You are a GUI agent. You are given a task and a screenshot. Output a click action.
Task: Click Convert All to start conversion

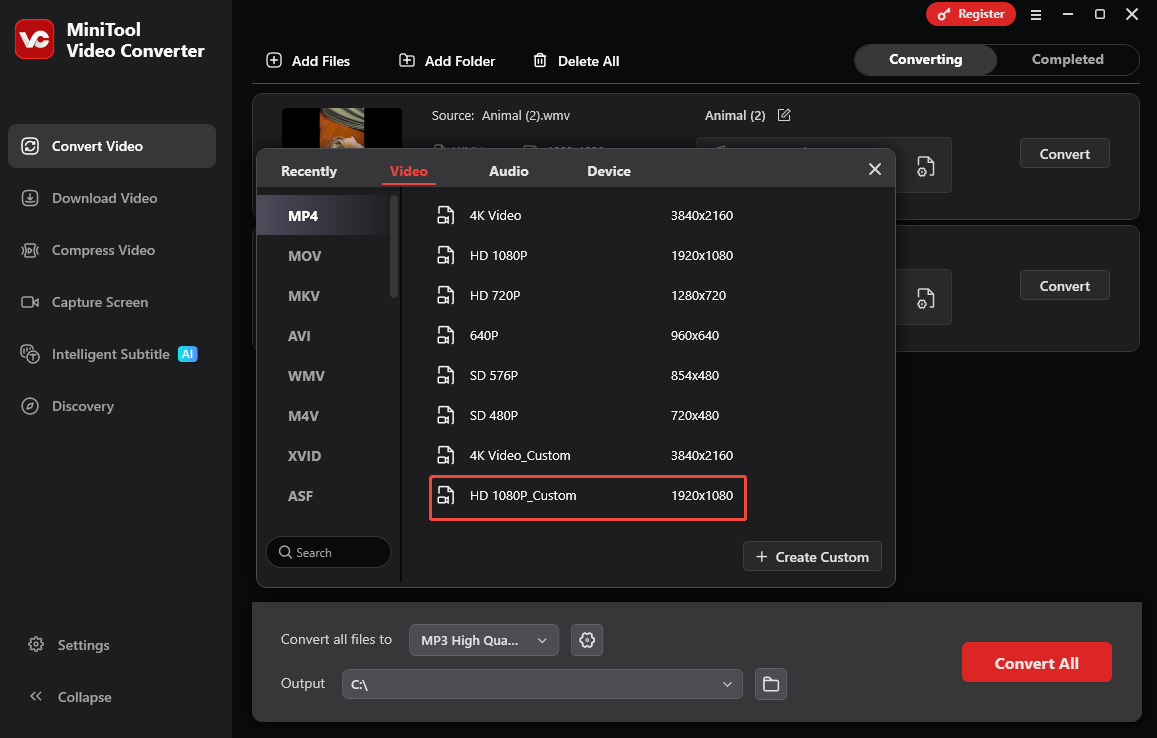(x=1036, y=661)
